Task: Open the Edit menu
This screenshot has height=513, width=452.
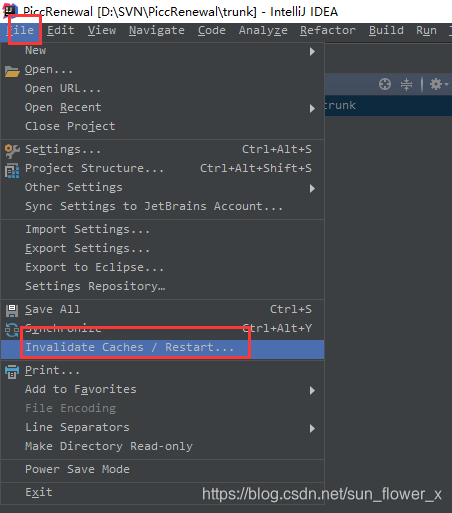Action: click(x=60, y=30)
